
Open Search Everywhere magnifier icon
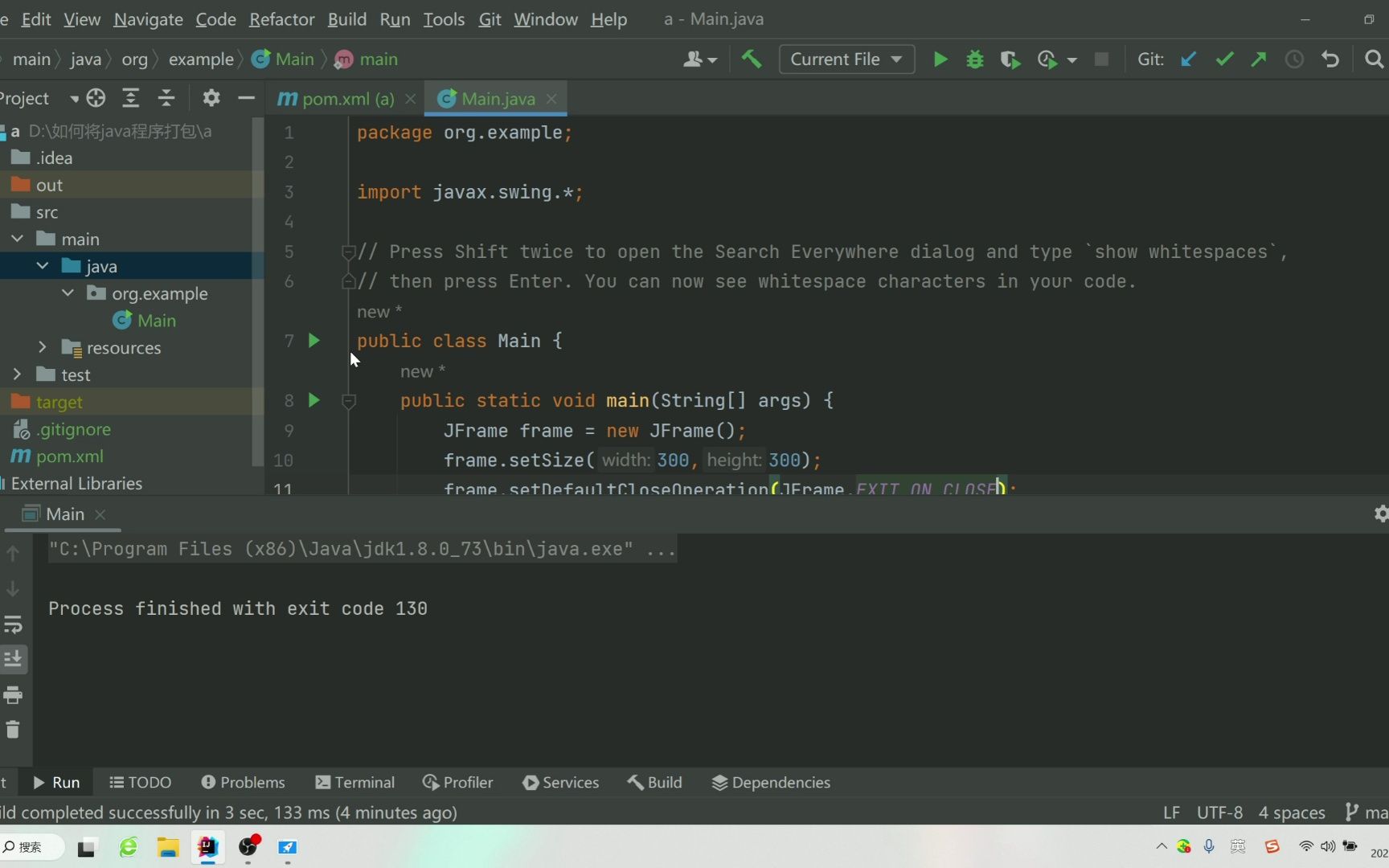(x=1374, y=59)
